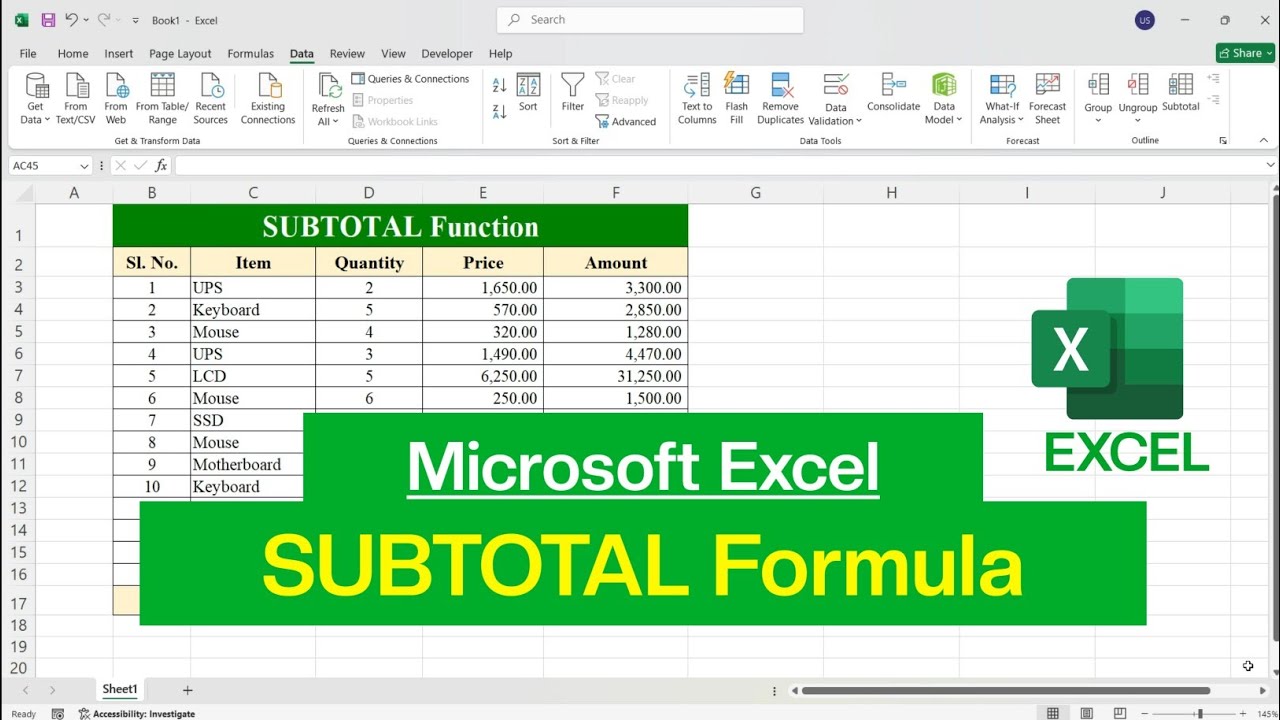
Task: Launch Text to Columns wizard
Action: tap(697, 99)
